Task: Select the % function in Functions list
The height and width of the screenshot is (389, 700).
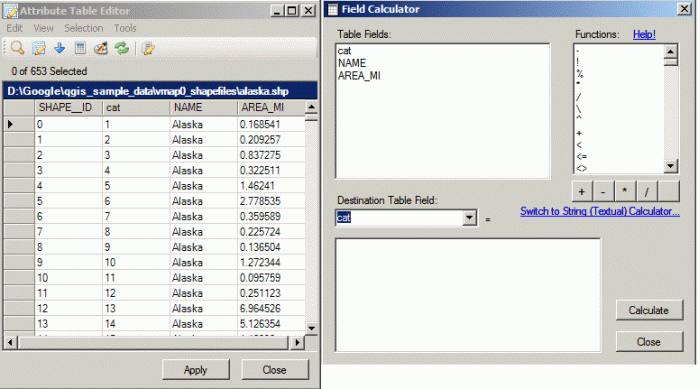Action: point(579,74)
